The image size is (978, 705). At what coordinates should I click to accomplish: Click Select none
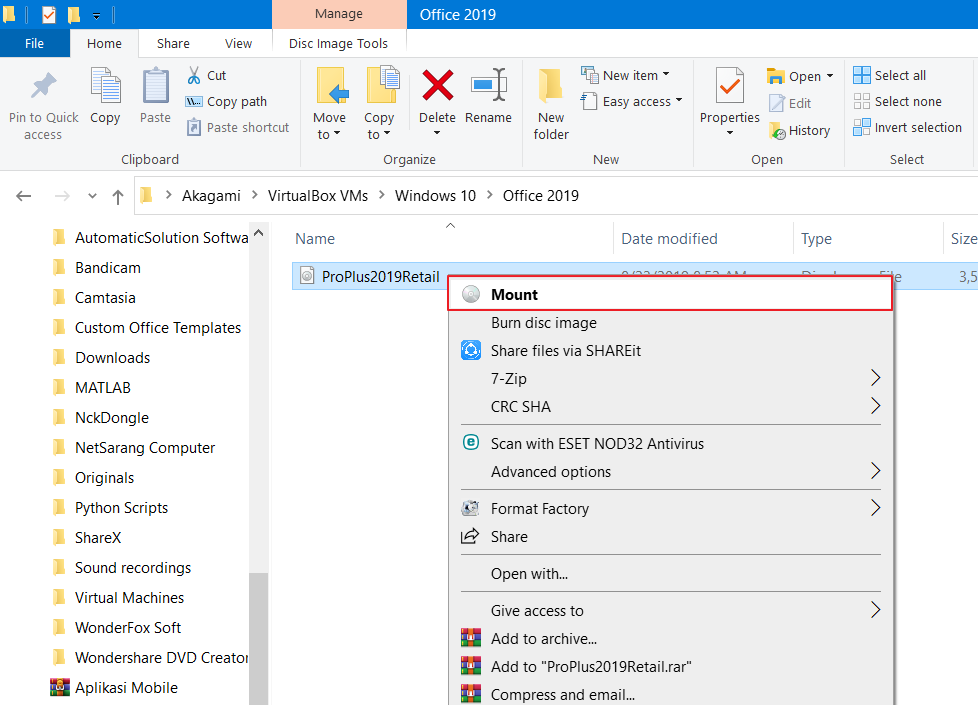(898, 102)
